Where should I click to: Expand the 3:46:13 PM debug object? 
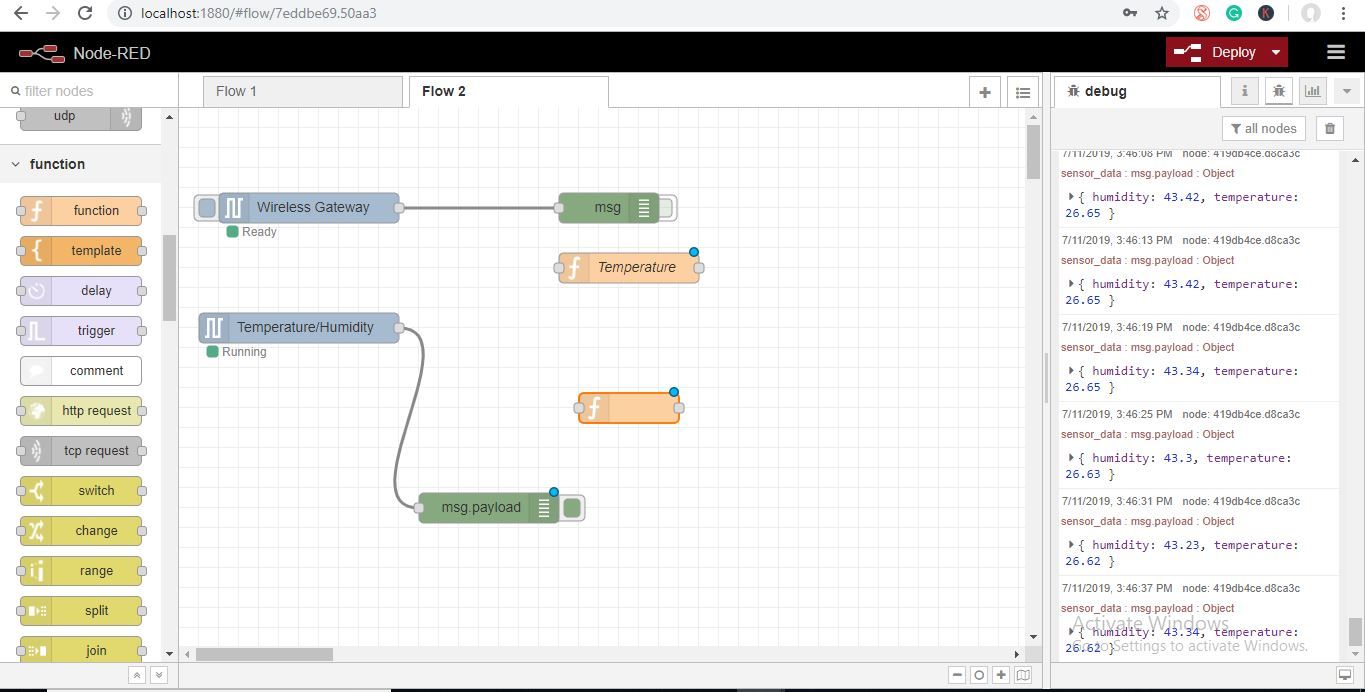click(1071, 284)
